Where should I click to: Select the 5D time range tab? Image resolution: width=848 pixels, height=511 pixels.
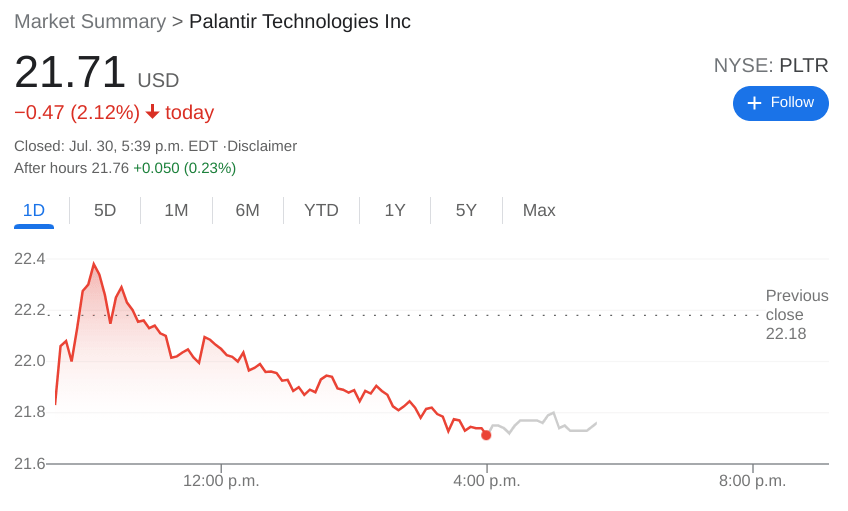[105, 210]
